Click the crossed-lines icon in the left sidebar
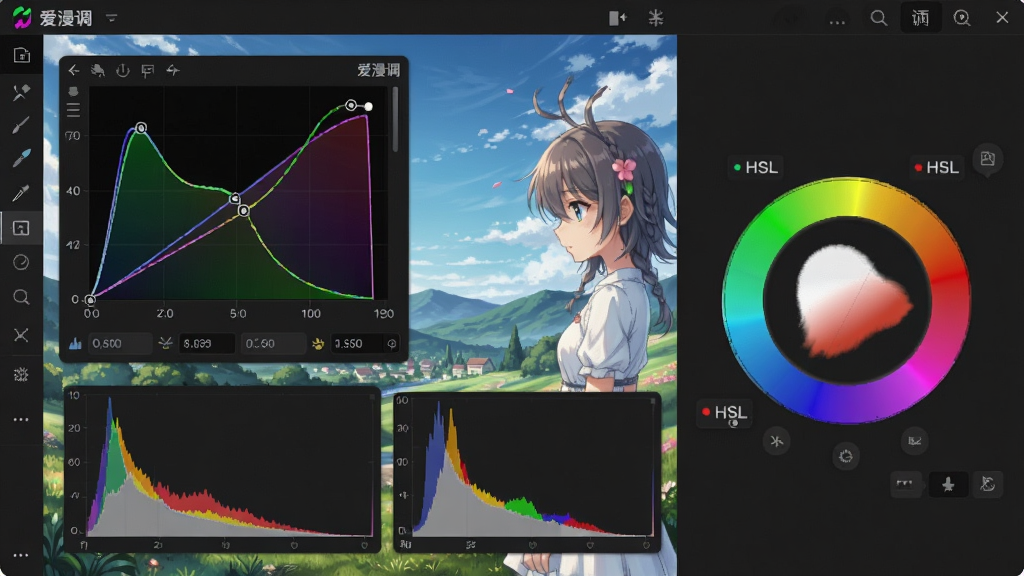Image resolution: width=1024 pixels, height=576 pixels. click(21, 335)
